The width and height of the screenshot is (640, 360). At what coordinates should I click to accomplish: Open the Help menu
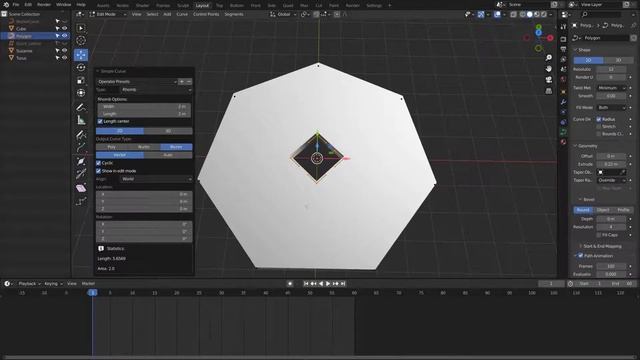(81, 4)
